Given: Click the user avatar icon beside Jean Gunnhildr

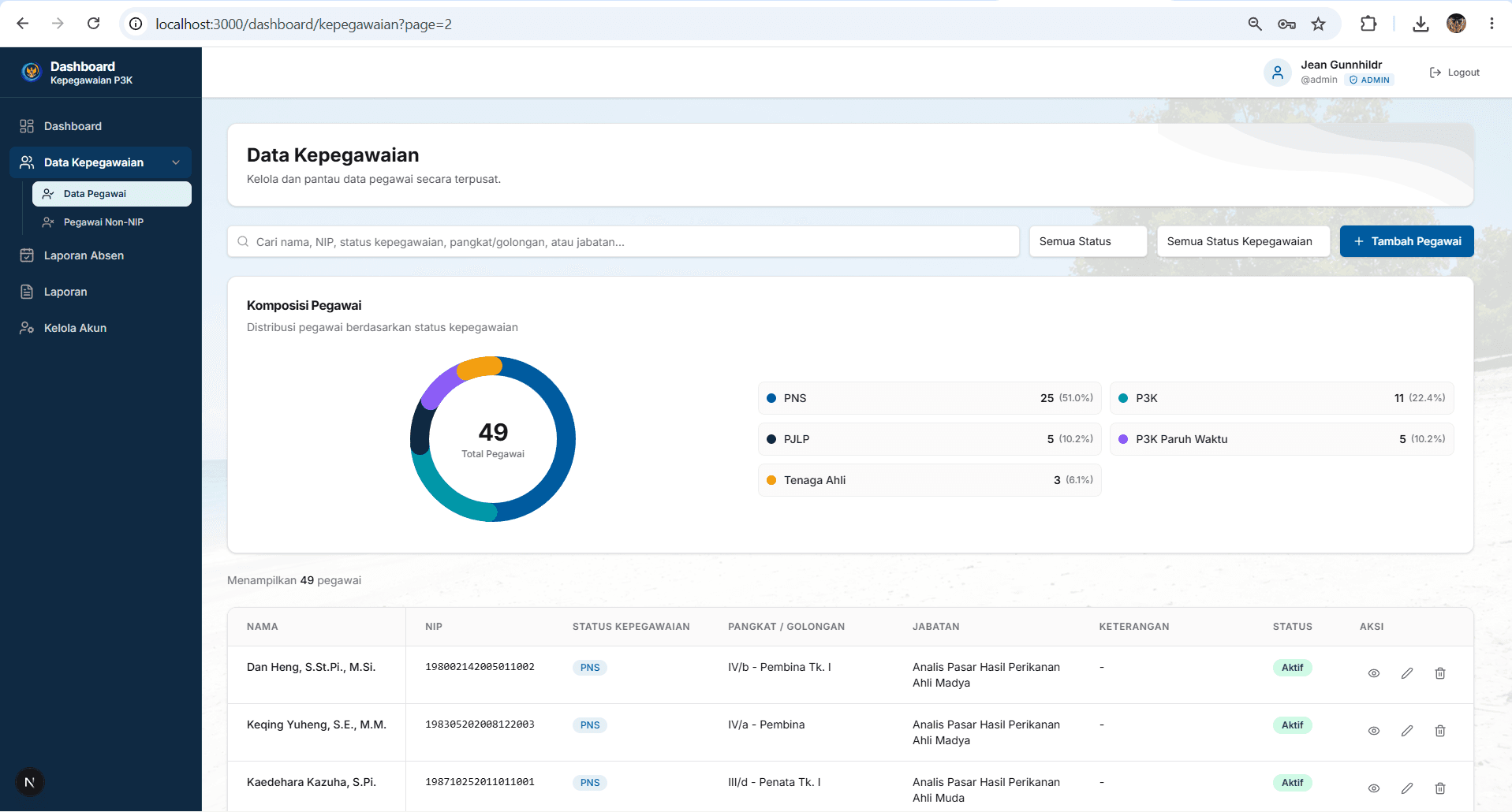Looking at the screenshot, I should coord(1277,73).
